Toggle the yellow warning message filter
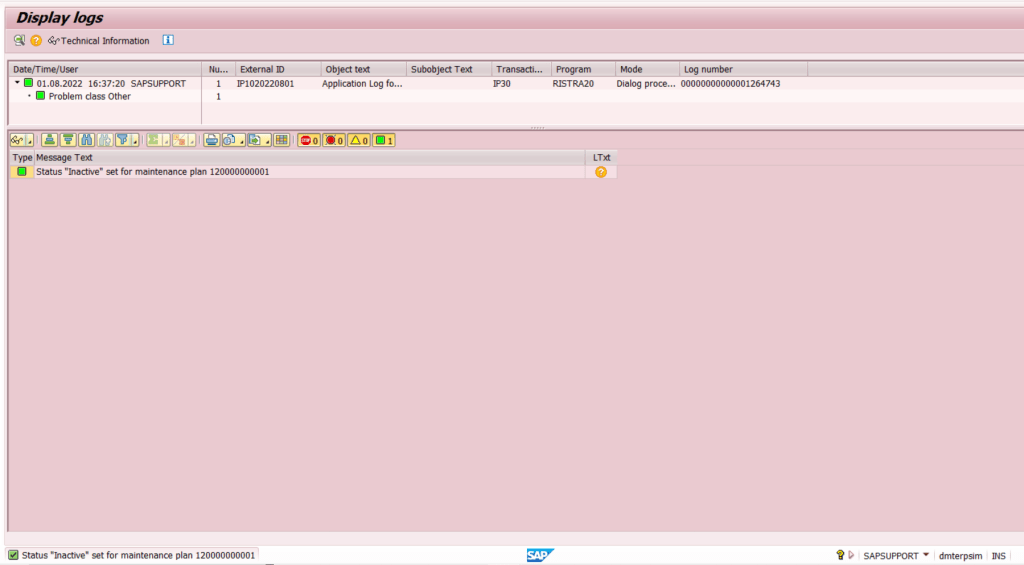Image resolution: width=1024 pixels, height=565 pixels. (359, 140)
